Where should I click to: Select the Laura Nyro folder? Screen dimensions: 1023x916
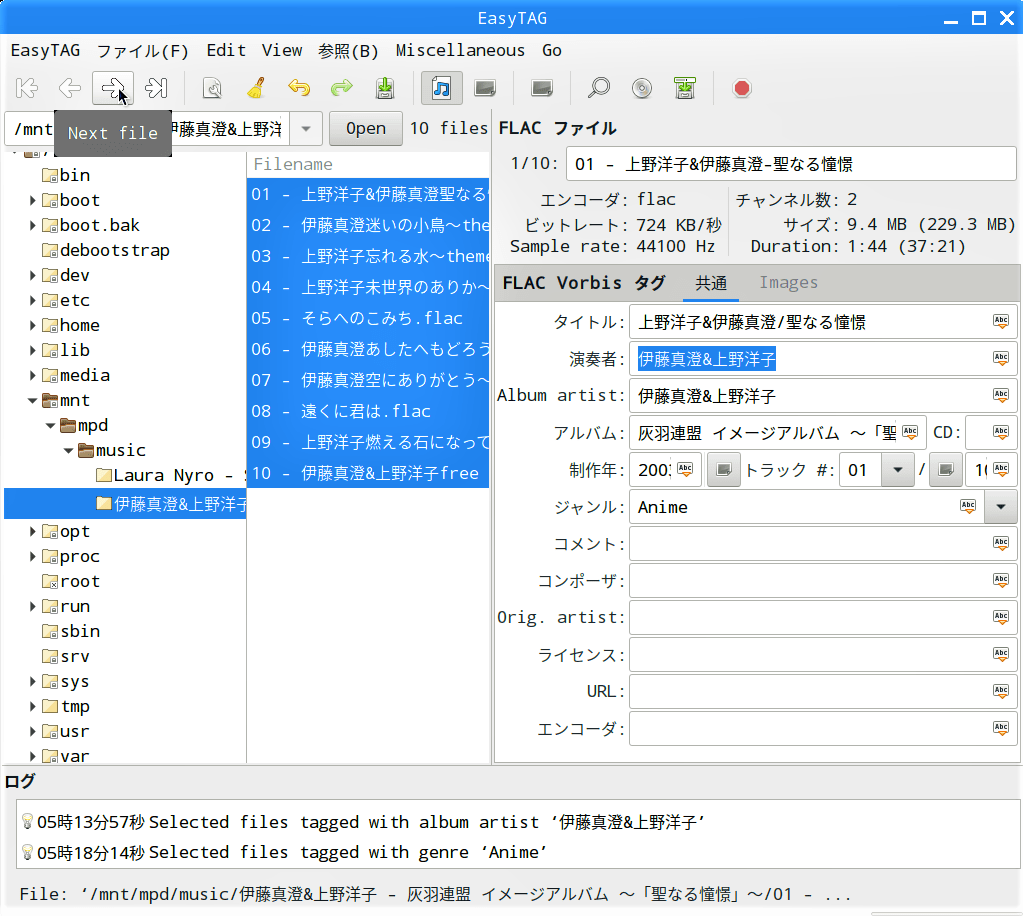click(x=171, y=476)
